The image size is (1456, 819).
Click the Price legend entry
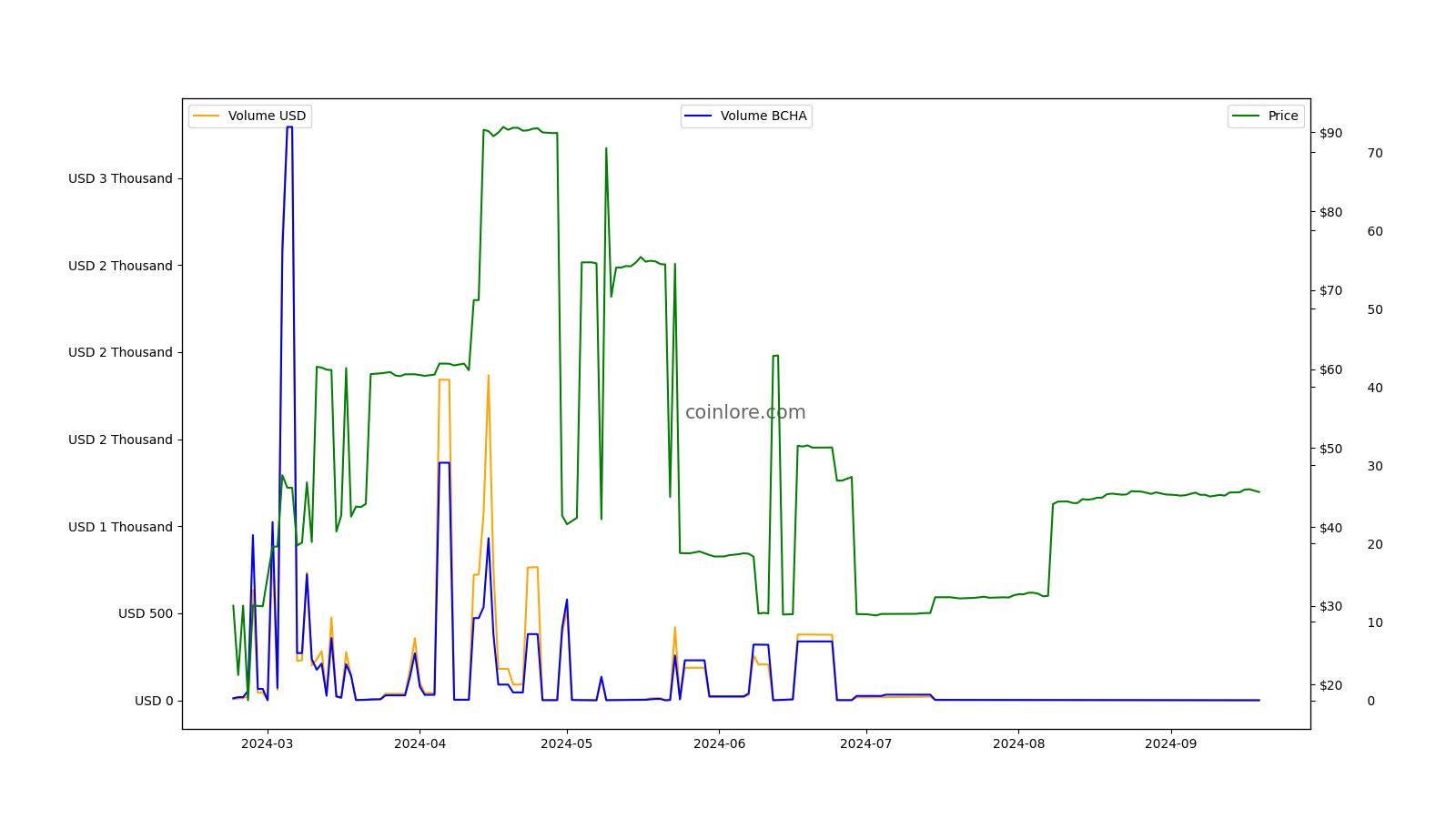1266,116
